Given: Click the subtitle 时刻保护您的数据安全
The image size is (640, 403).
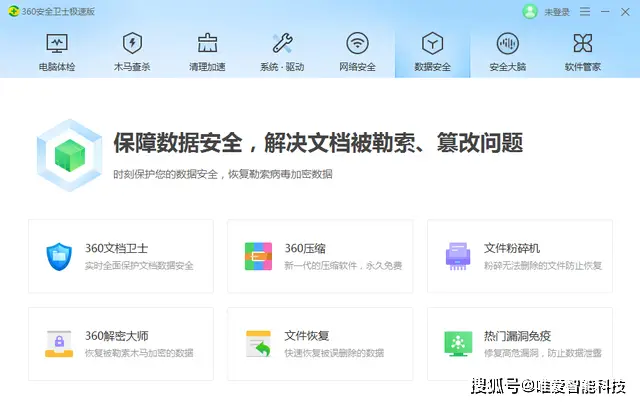Looking at the screenshot, I should point(165,174).
